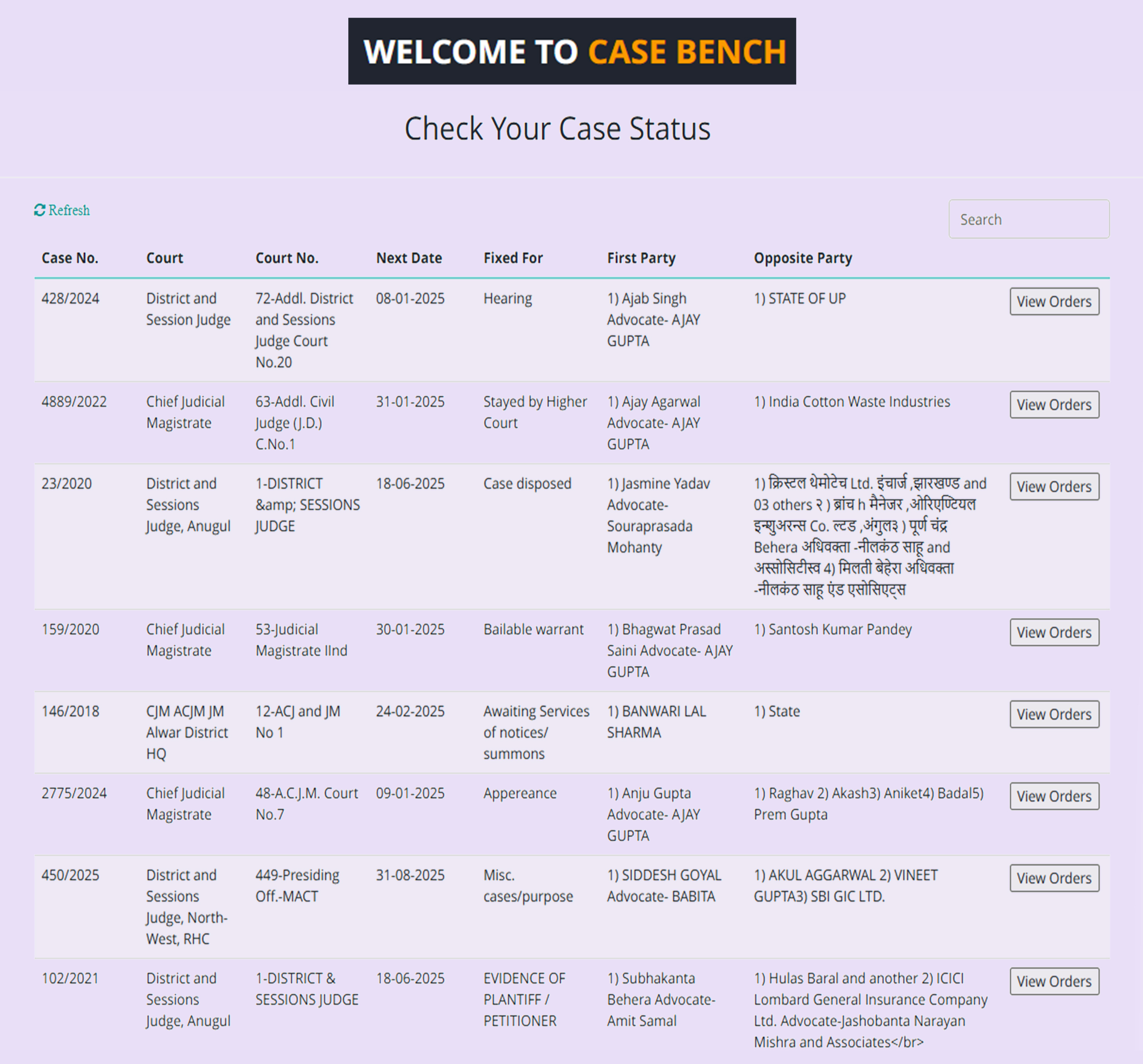Click the Refresh icon
The image size is (1143, 1064).
[39, 210]
